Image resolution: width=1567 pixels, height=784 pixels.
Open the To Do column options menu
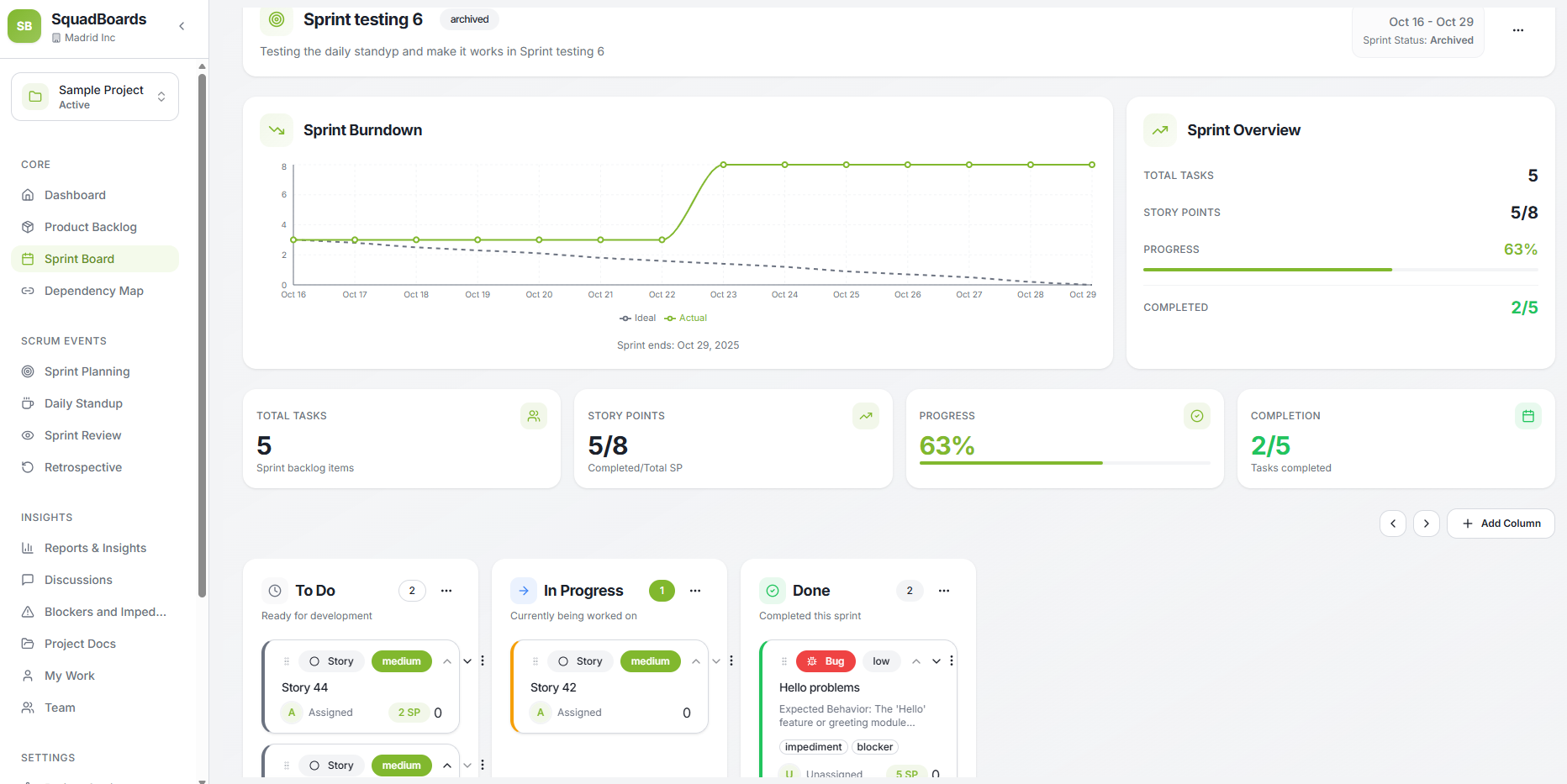coord(446,591)
